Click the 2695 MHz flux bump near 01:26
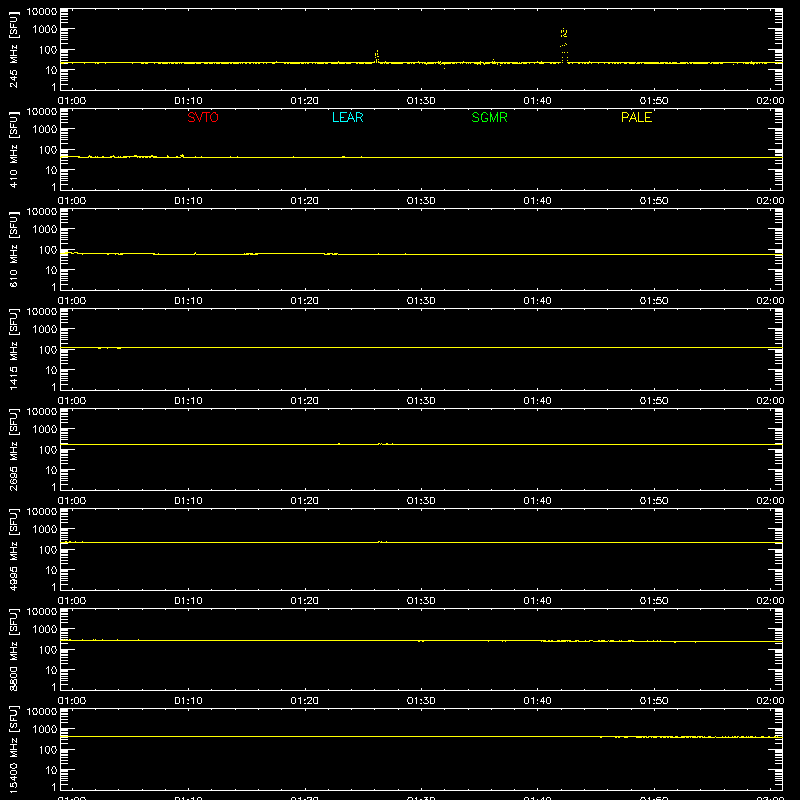 point(385,444)
